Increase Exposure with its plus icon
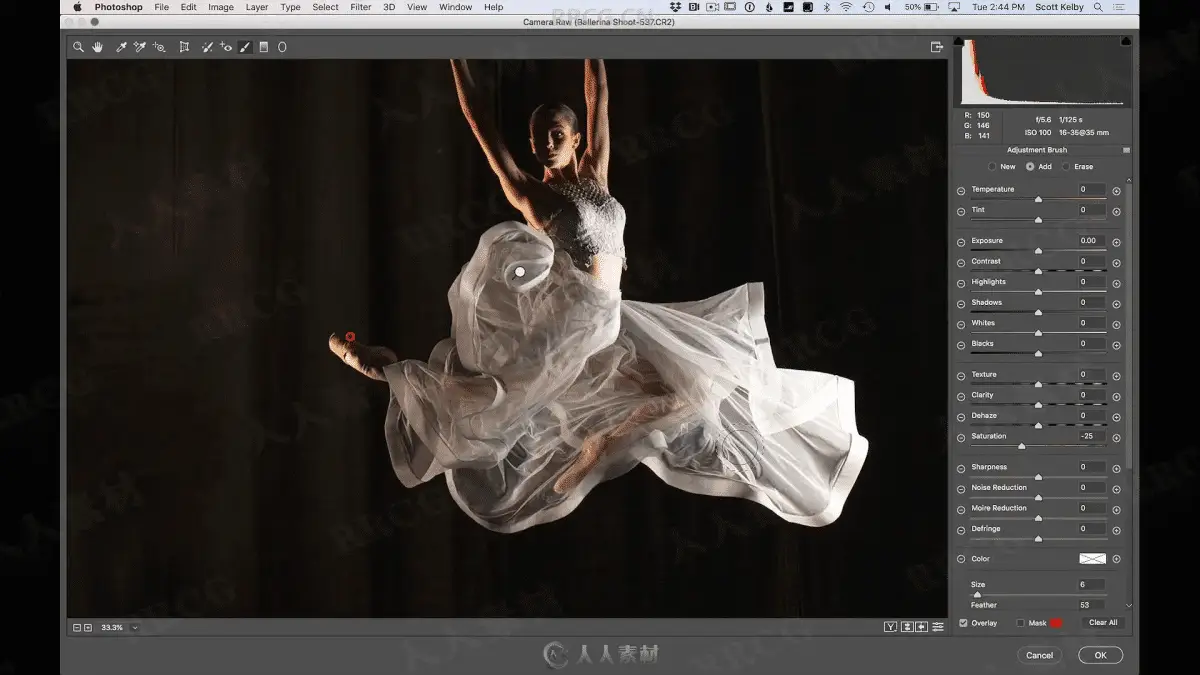The image size is (1200, 675). [1116, 242]
